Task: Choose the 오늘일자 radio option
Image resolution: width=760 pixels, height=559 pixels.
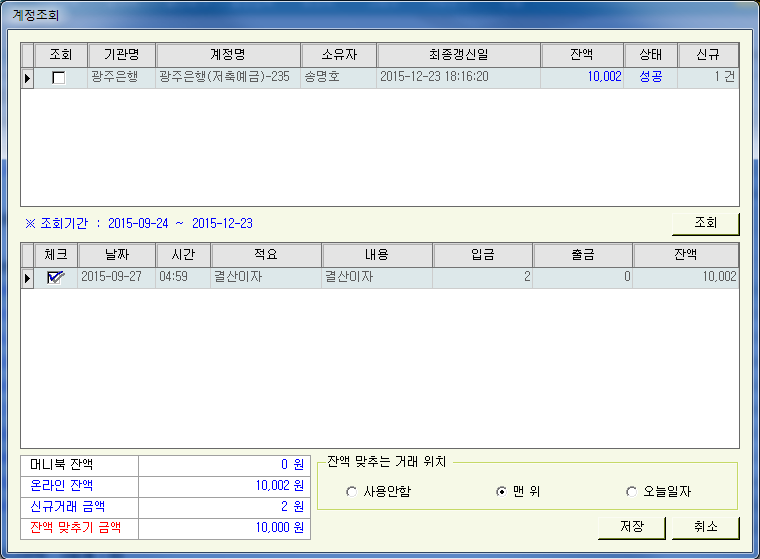Action: coord(631,492)
